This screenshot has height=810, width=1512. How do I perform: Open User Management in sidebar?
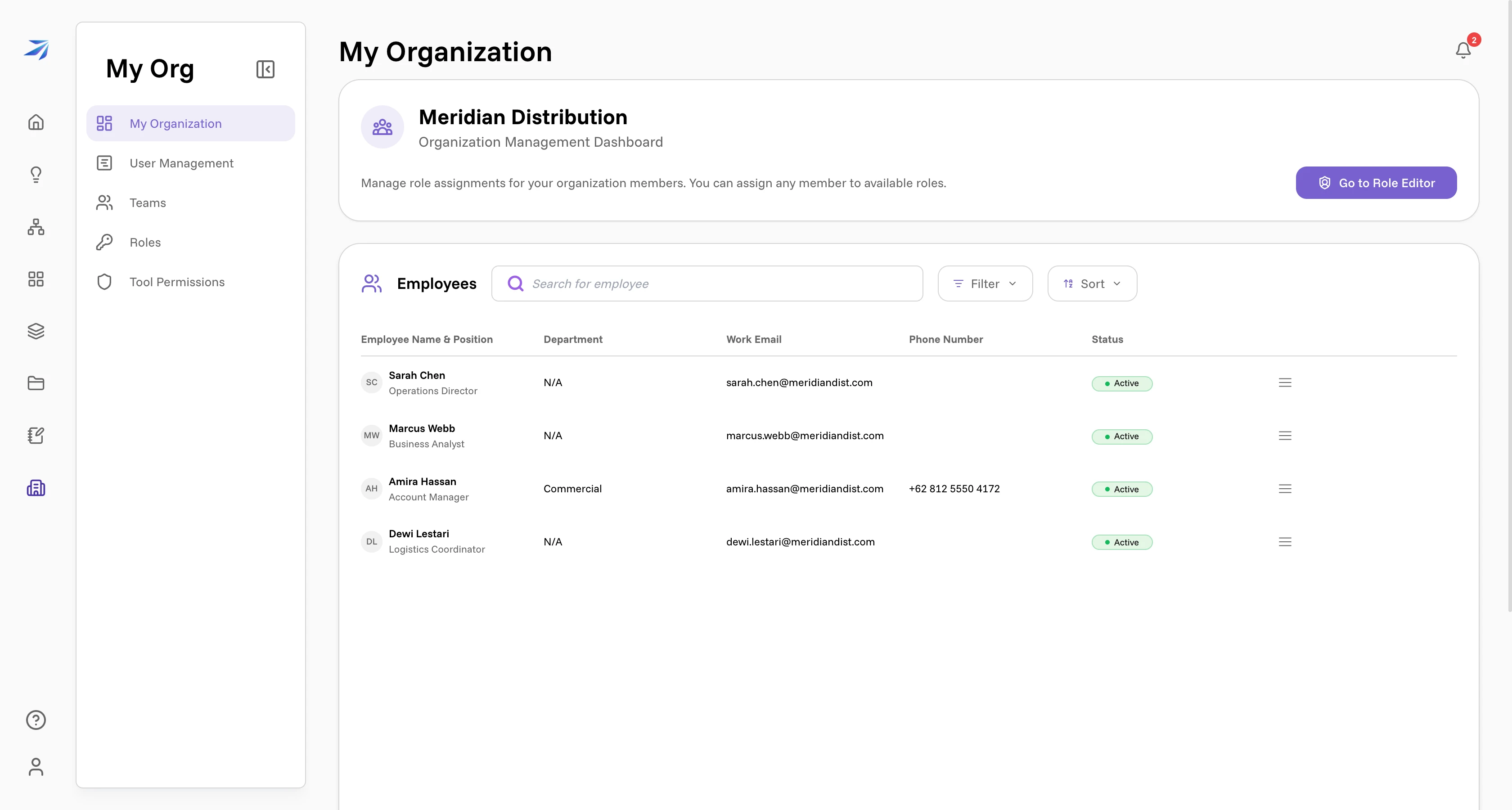point(191,163)
